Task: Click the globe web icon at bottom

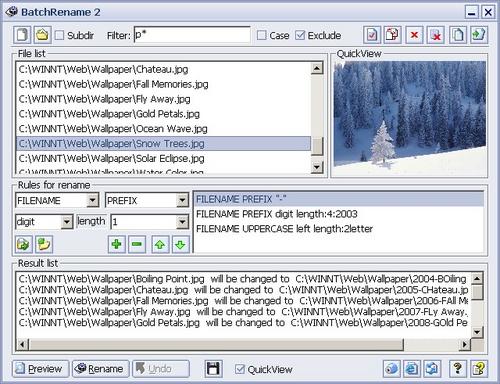Action: (391, 369)
